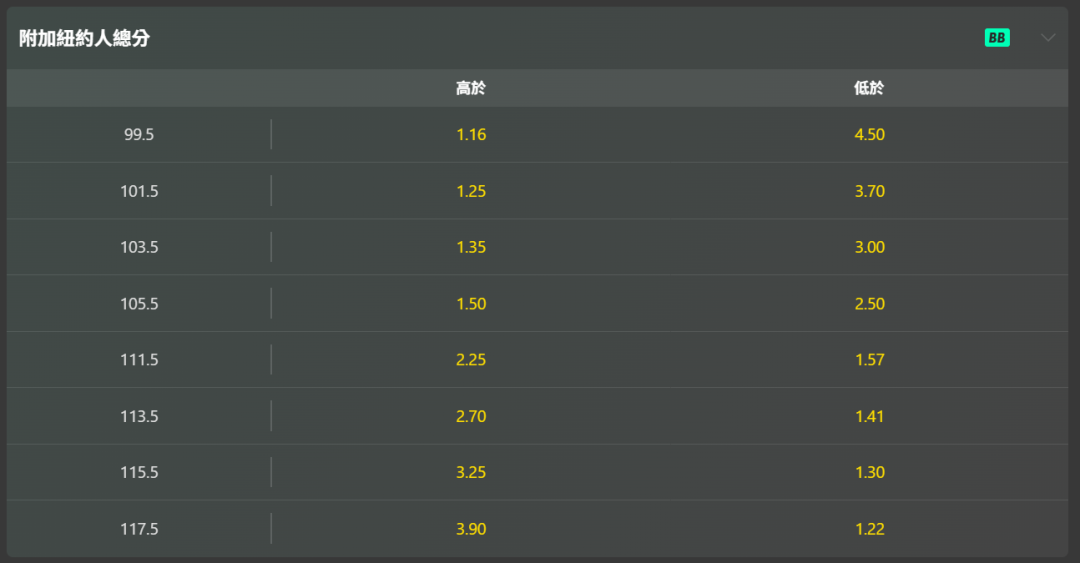
Task: Select 低於 99.5 odds 4.50
Action: [x=869, y=134]
